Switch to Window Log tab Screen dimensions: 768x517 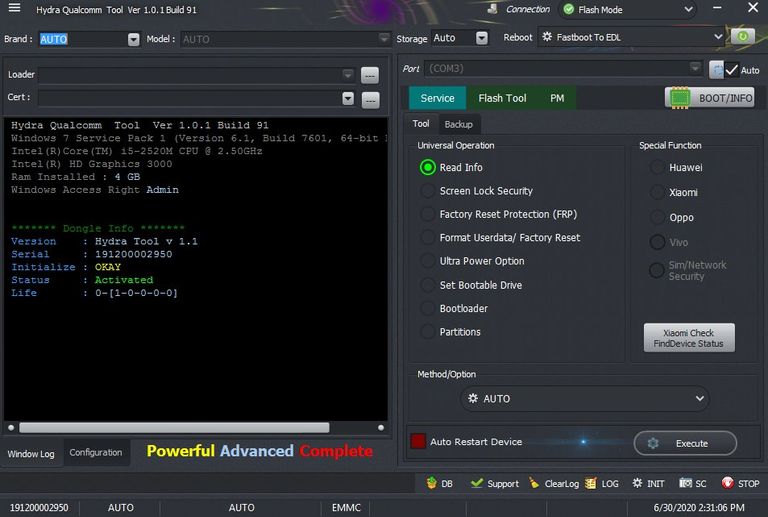click(31, 454)
